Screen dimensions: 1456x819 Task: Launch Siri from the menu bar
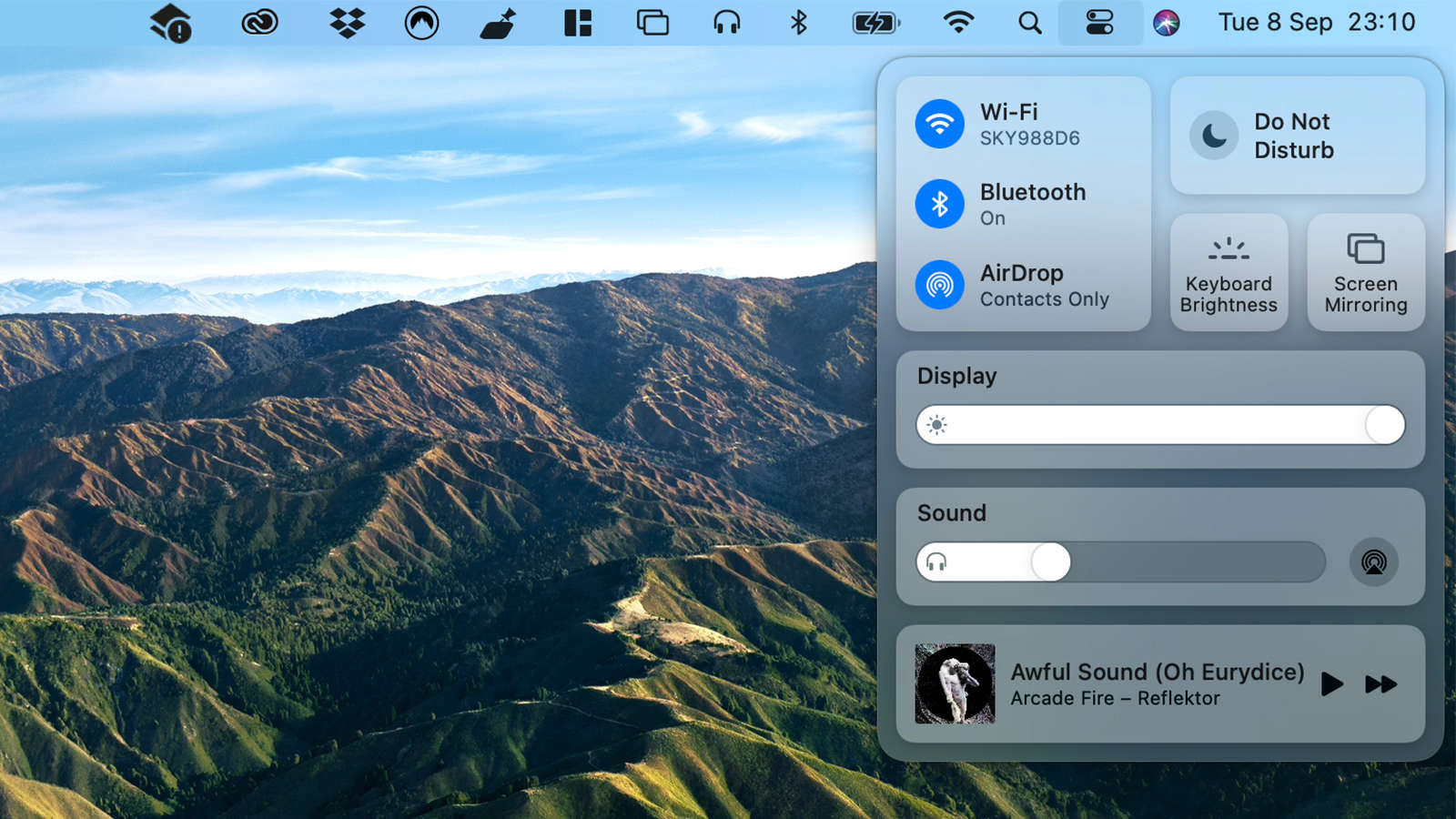coord(1167,23)
